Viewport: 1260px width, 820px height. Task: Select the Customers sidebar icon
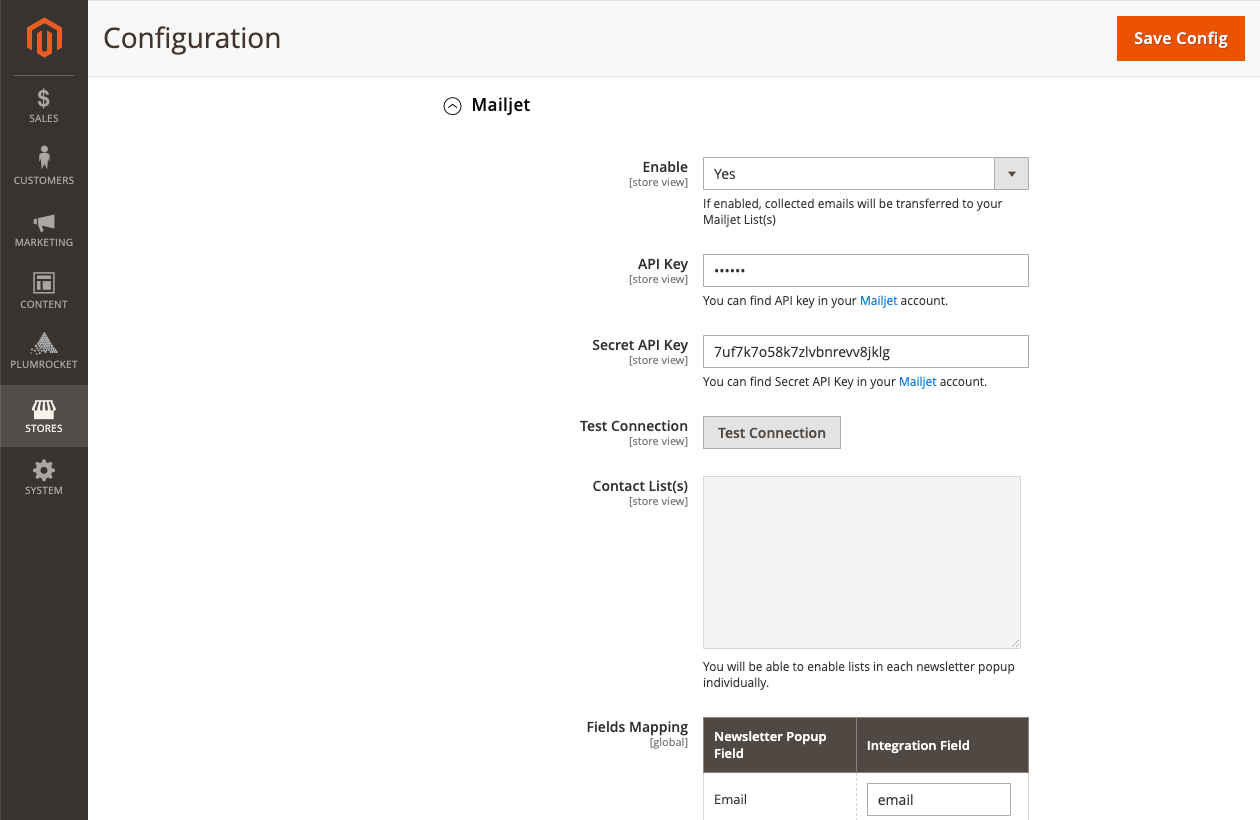tap(44, 165)
